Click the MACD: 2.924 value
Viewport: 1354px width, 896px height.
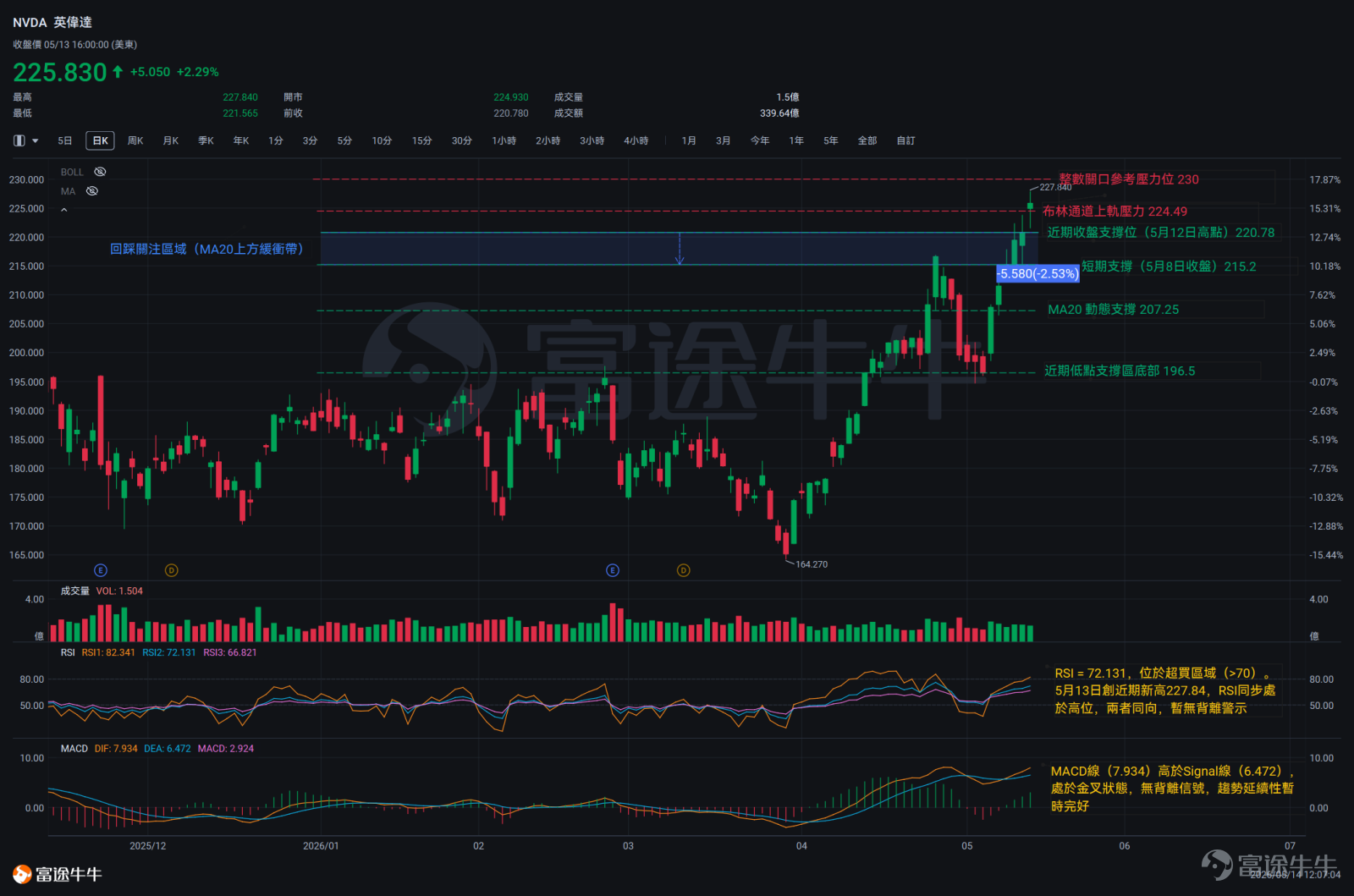pos(226,749)
